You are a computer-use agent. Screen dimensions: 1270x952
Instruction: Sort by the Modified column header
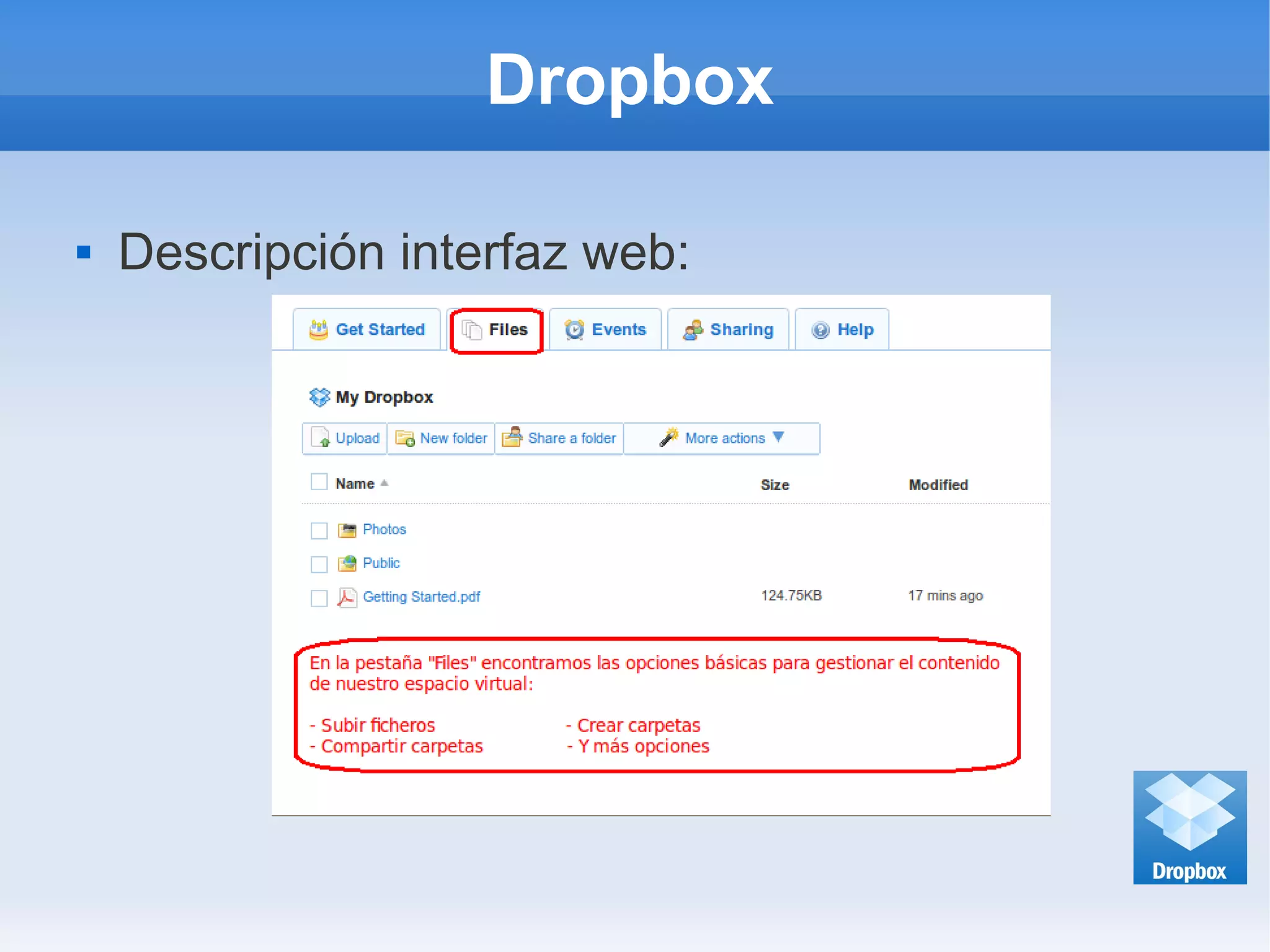[938, 485]
